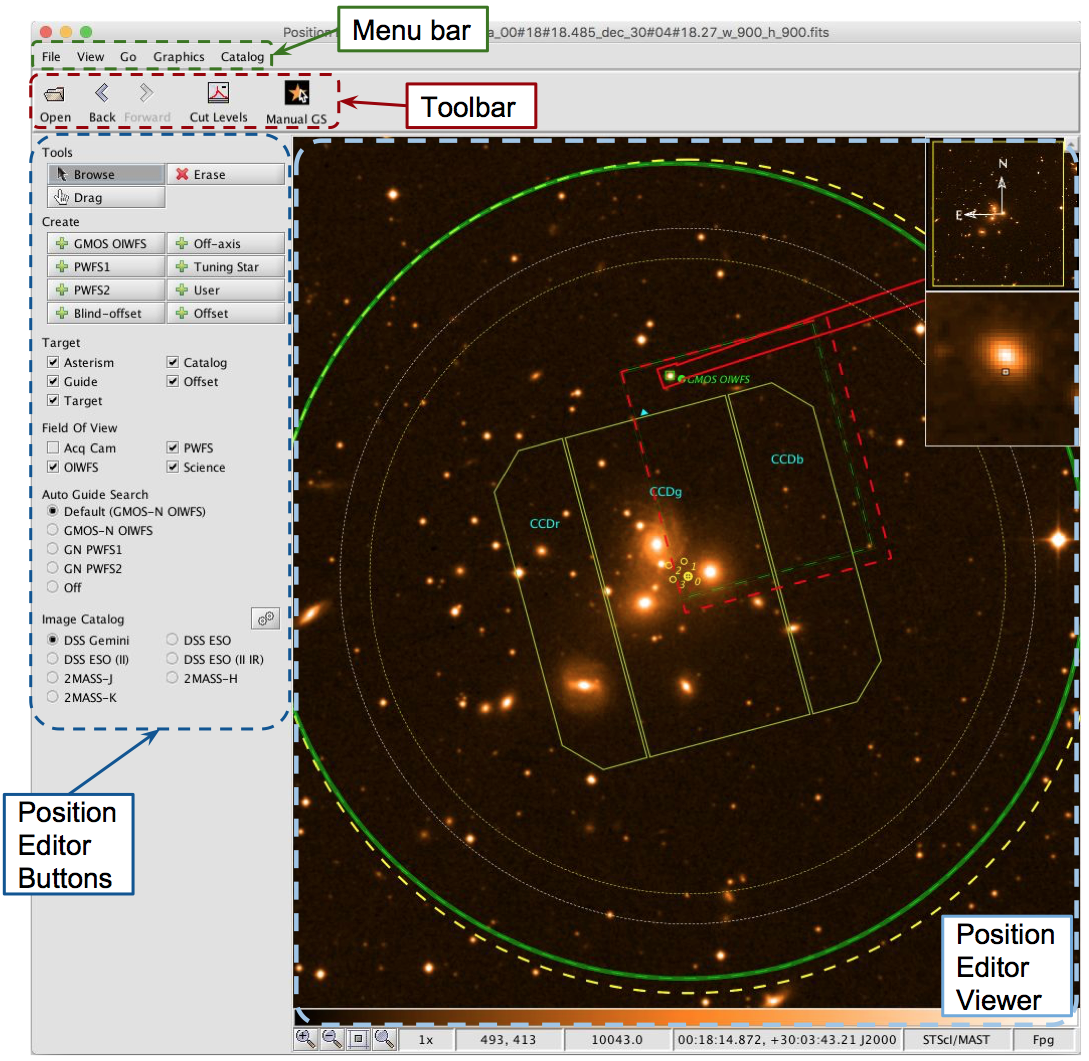Select the Browse tool
This screenshot has height=1061, width=1089.
(x=106, y=174)
